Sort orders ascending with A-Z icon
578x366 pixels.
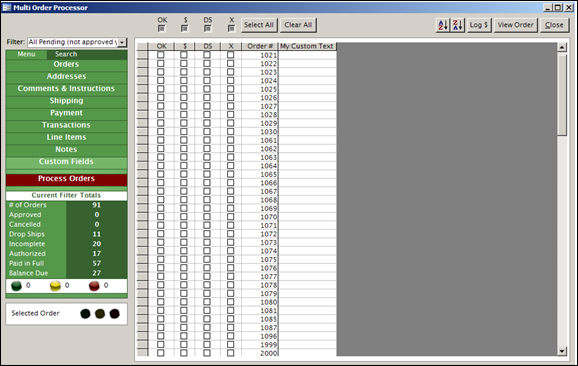pos(443,25)
